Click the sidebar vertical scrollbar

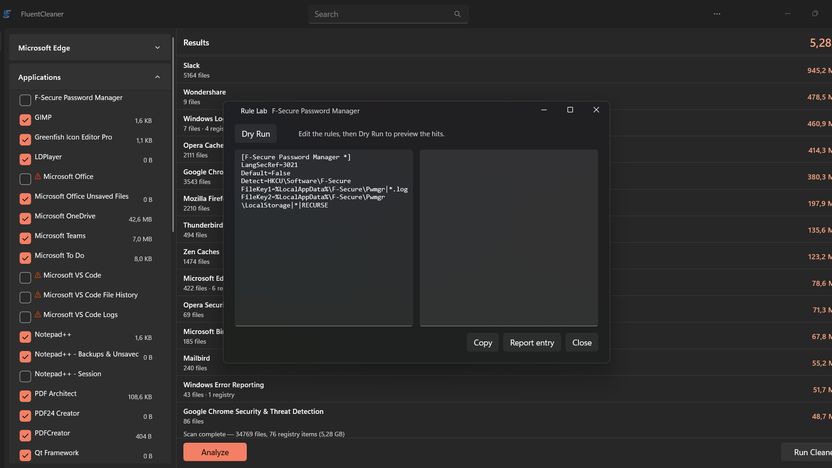click(x=172, y=134)
